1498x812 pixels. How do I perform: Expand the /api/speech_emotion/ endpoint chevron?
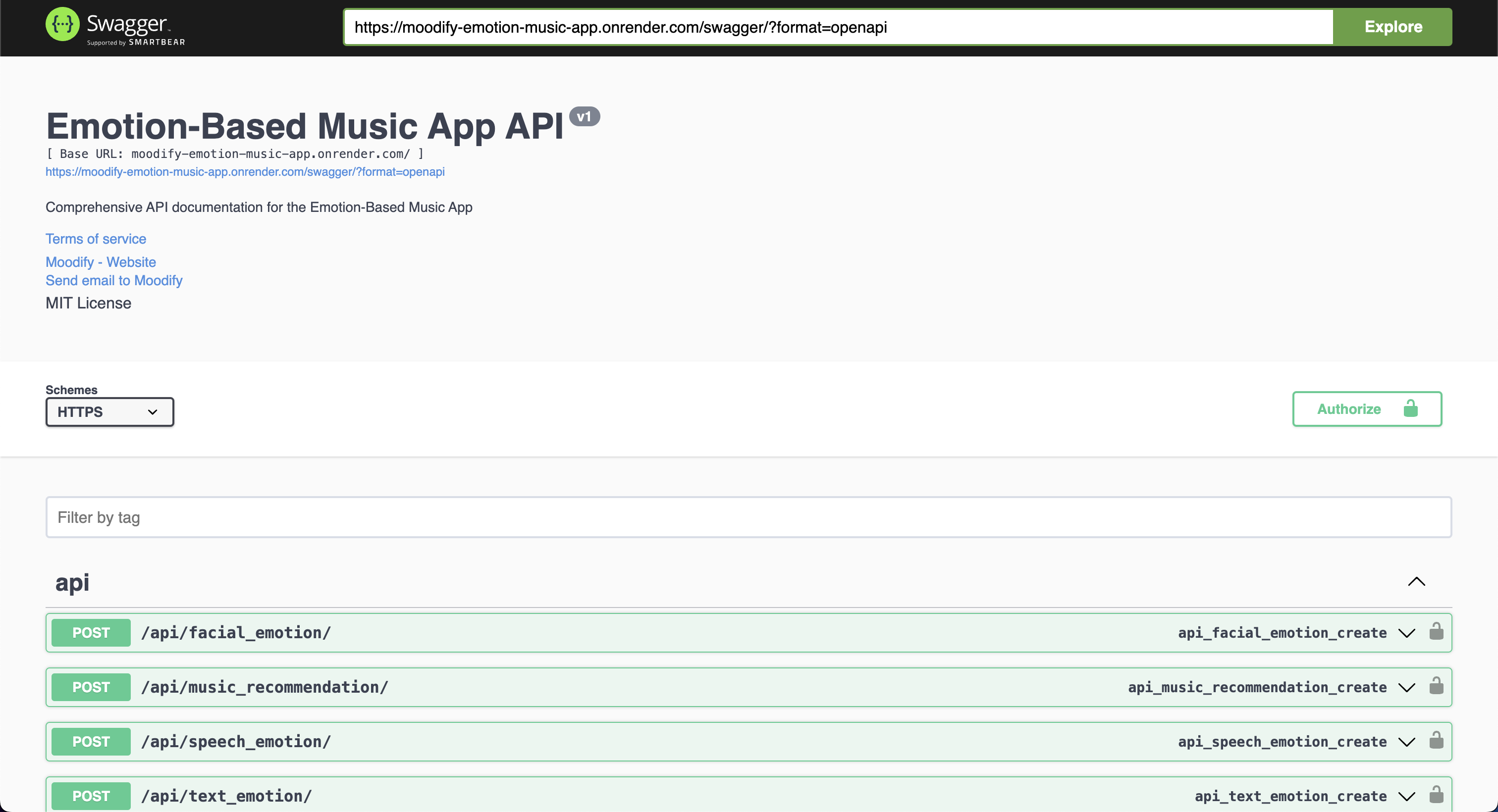[1407, 741]
